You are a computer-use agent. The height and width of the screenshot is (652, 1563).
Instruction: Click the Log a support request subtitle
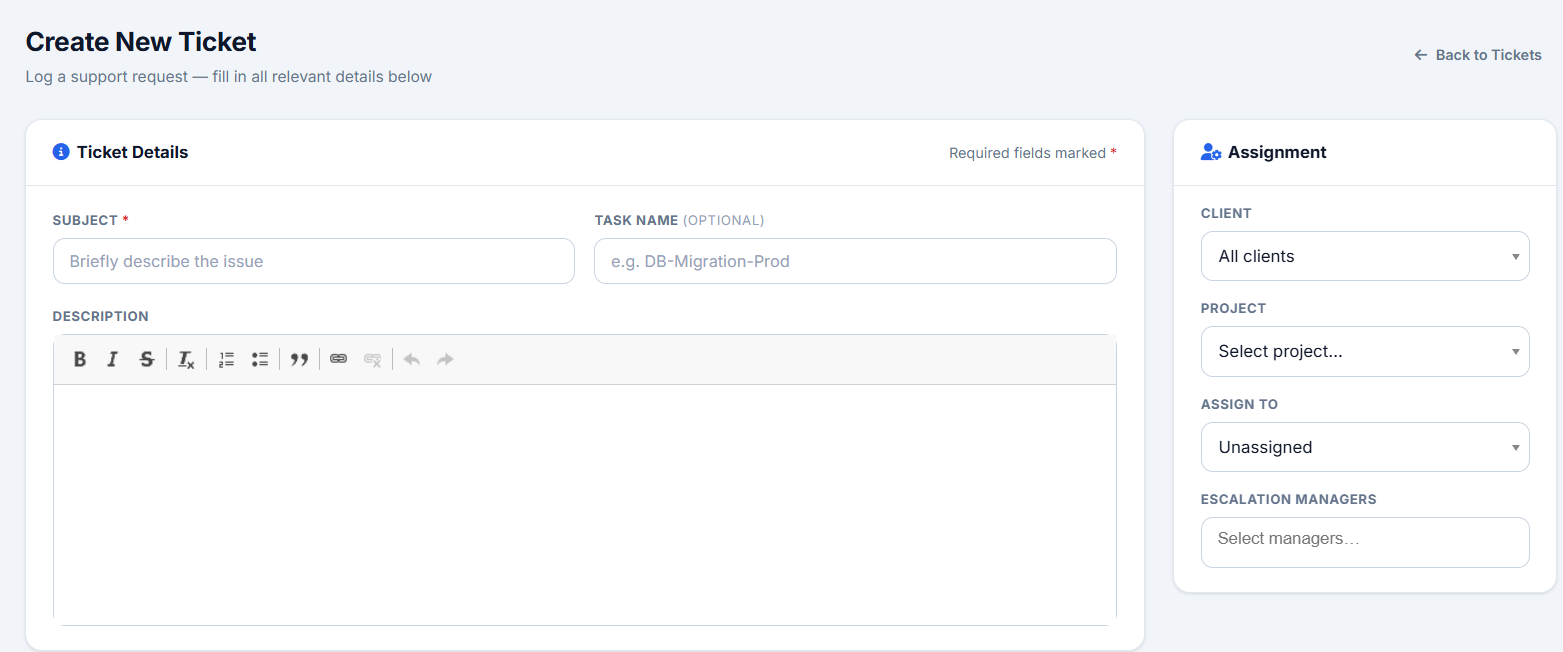[x=229, y=76]
